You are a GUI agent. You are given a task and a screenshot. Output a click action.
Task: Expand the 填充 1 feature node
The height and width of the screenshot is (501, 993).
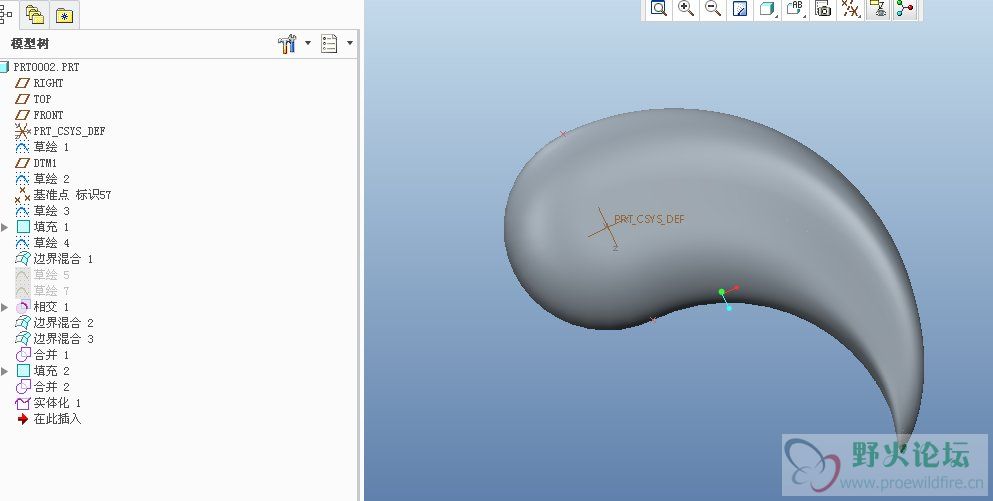(x=5, y=227)
